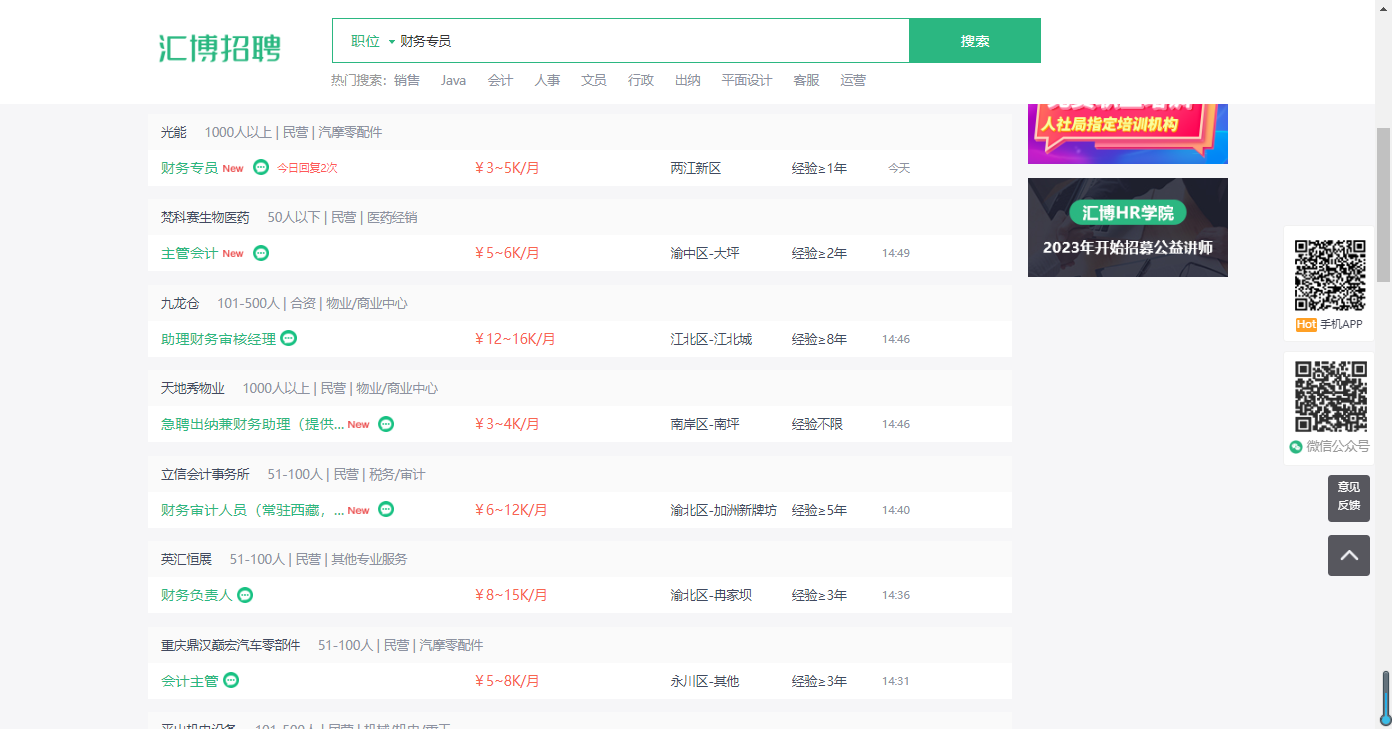Screen dimensions: 1392x729
Task: Click salary ¥5~8K/月 text
Action: [507, 681]
